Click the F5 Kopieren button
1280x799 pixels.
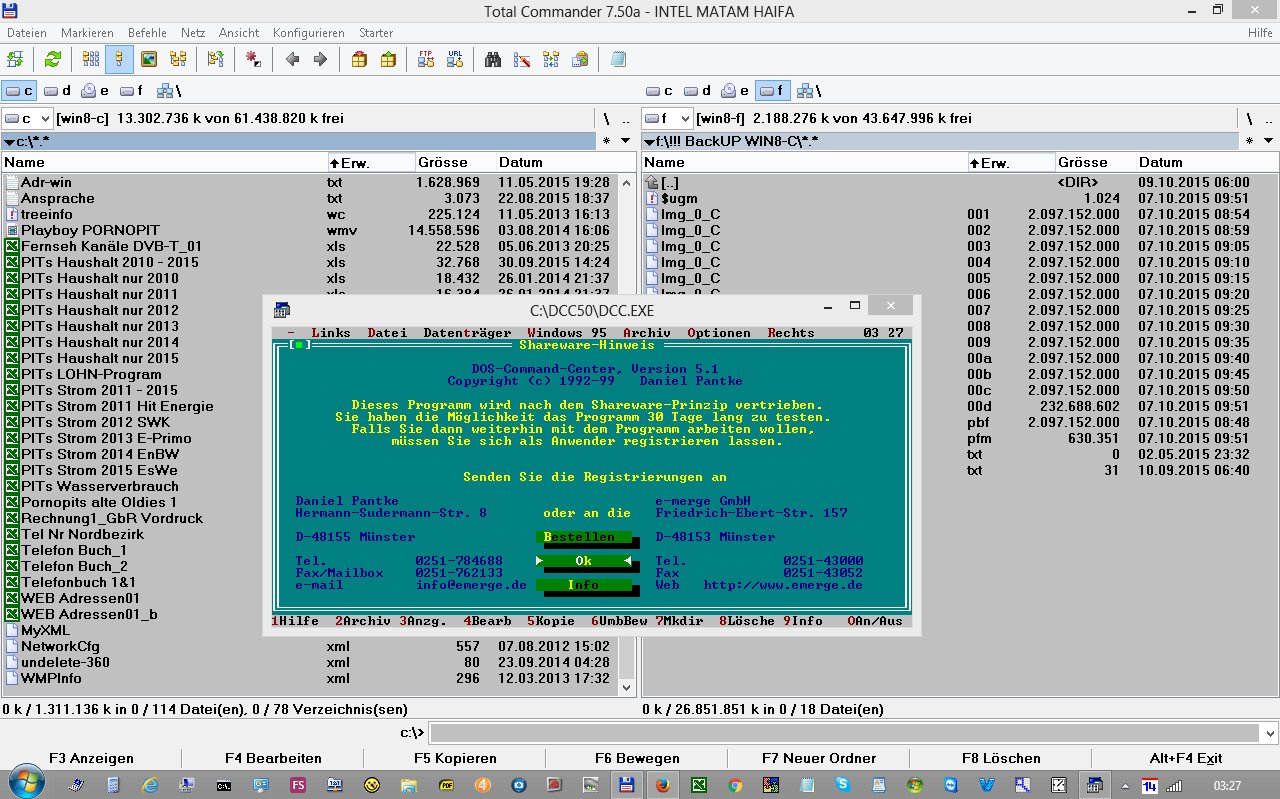pos(455,758)
